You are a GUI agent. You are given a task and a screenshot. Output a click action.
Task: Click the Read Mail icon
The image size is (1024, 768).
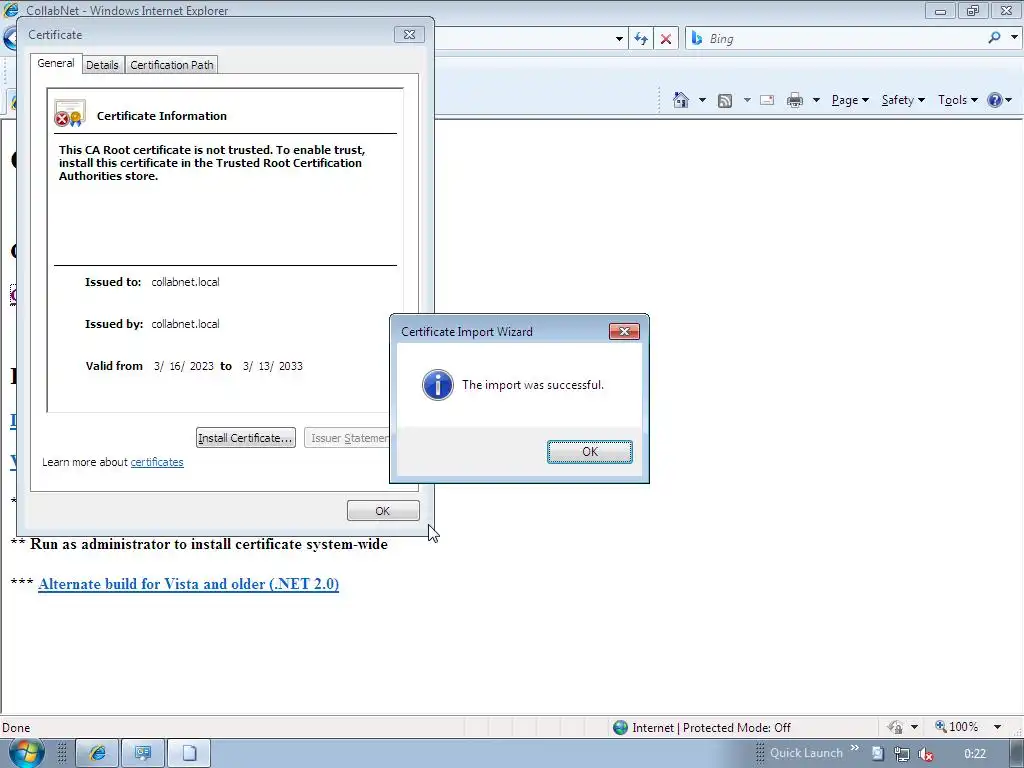pos(767,100)
